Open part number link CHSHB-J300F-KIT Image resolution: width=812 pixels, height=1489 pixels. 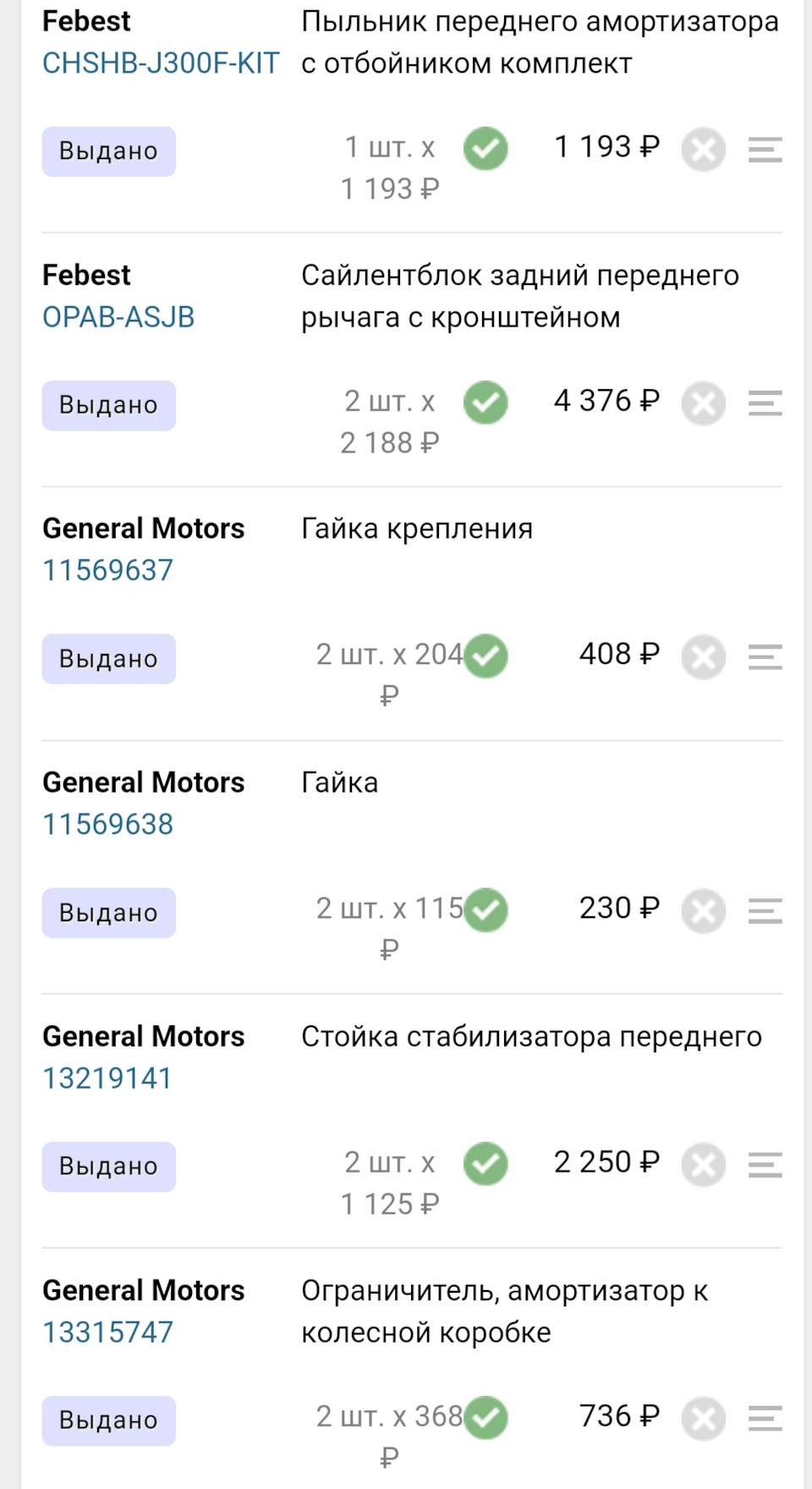[161, 63]
